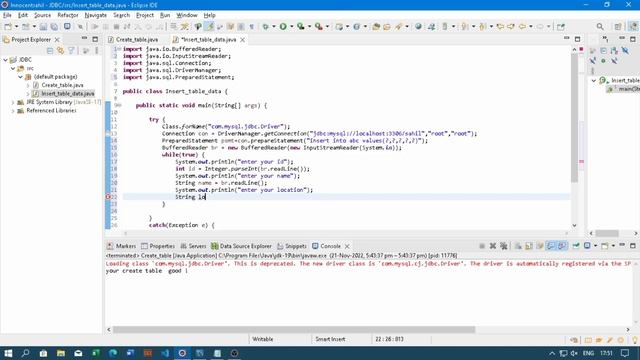The height and width of the screenshot is (360, 640).
Task: Click the editor vertical scrollbar
Action: pyautogui.click(x=574, y=118)
